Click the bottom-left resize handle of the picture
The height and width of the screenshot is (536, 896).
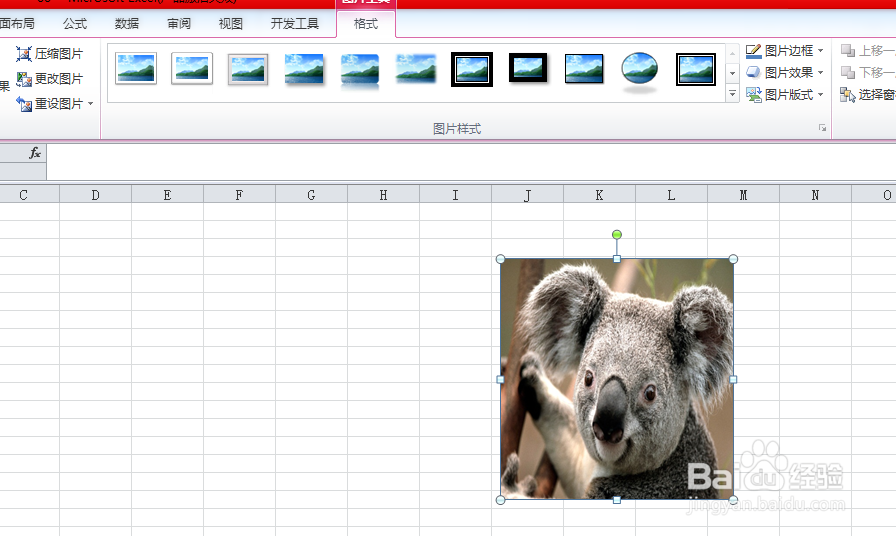click(501, 500)
